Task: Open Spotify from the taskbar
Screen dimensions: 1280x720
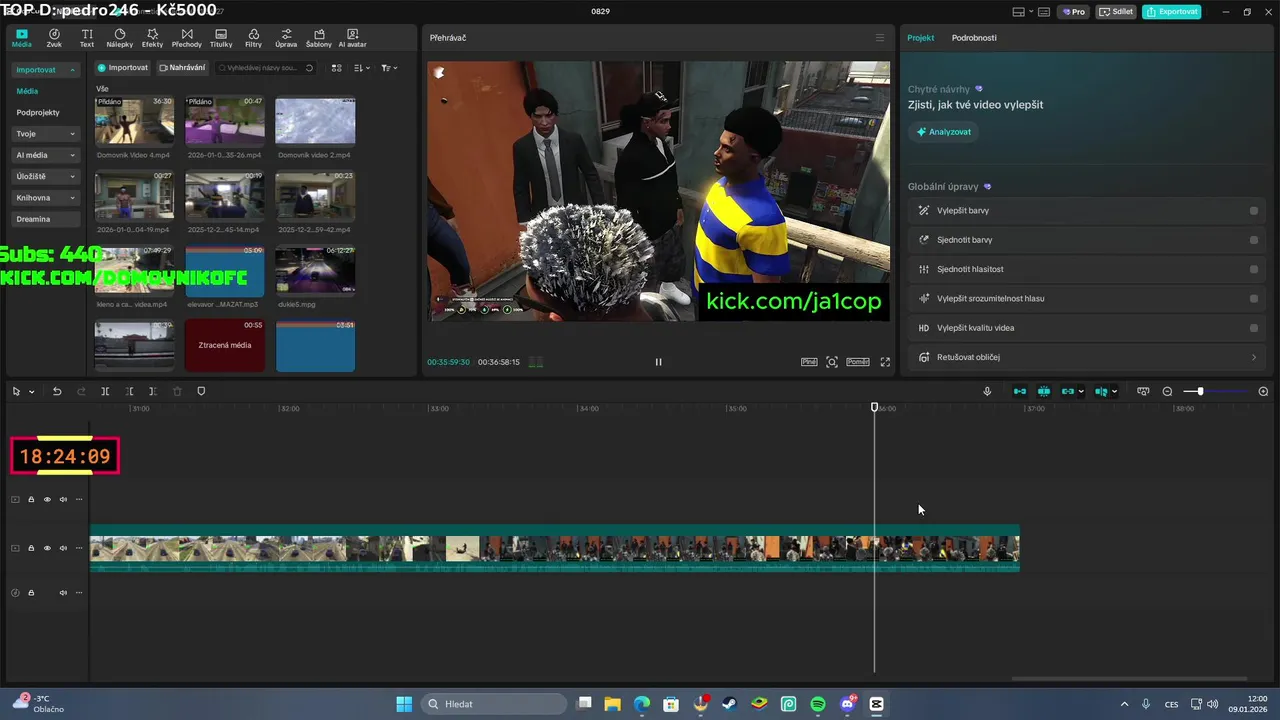Action: coord(818,704)
